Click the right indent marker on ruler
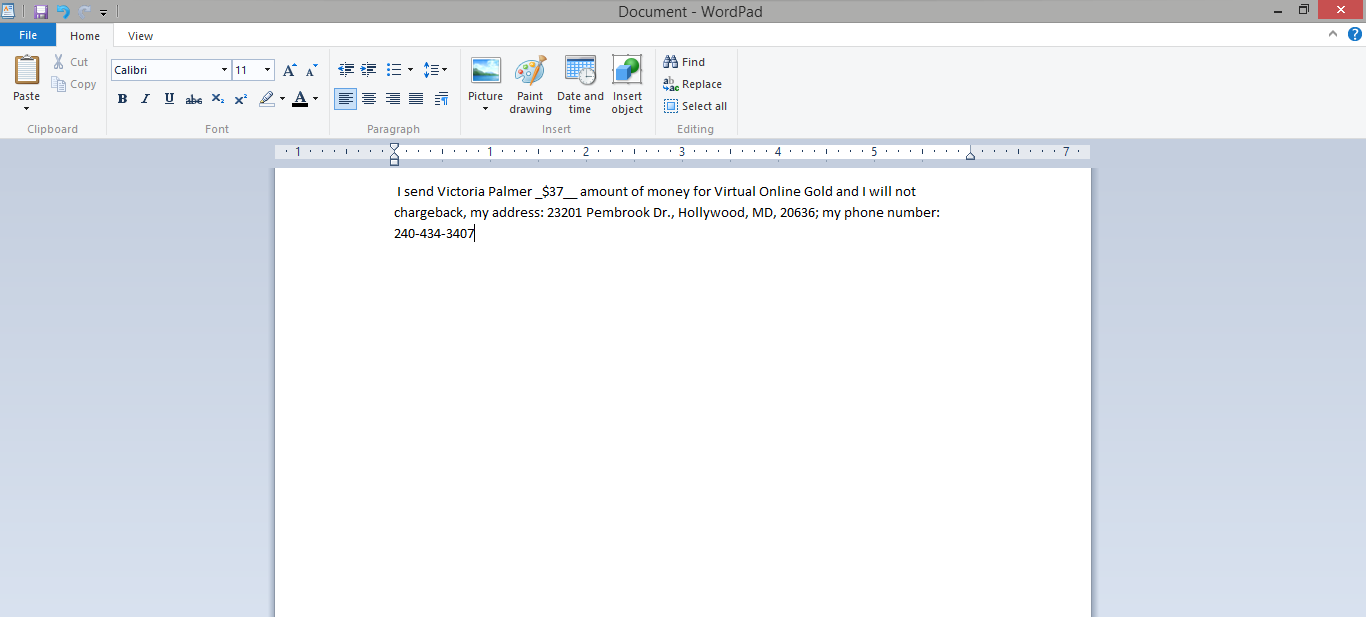The width and height of the screenshot is (1366, 617). 970,155
